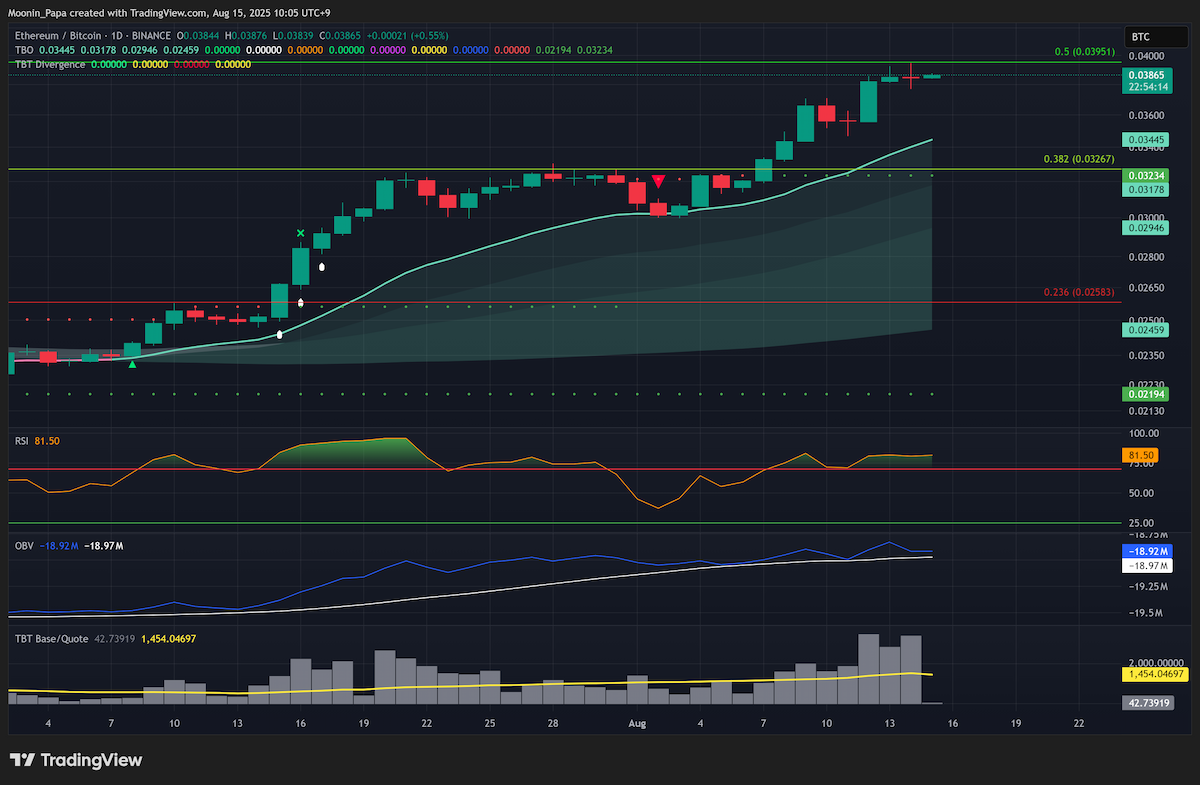Click the current price tag 0.03865
This screenshot has height=785, width=1200.
click(1146, 75)
